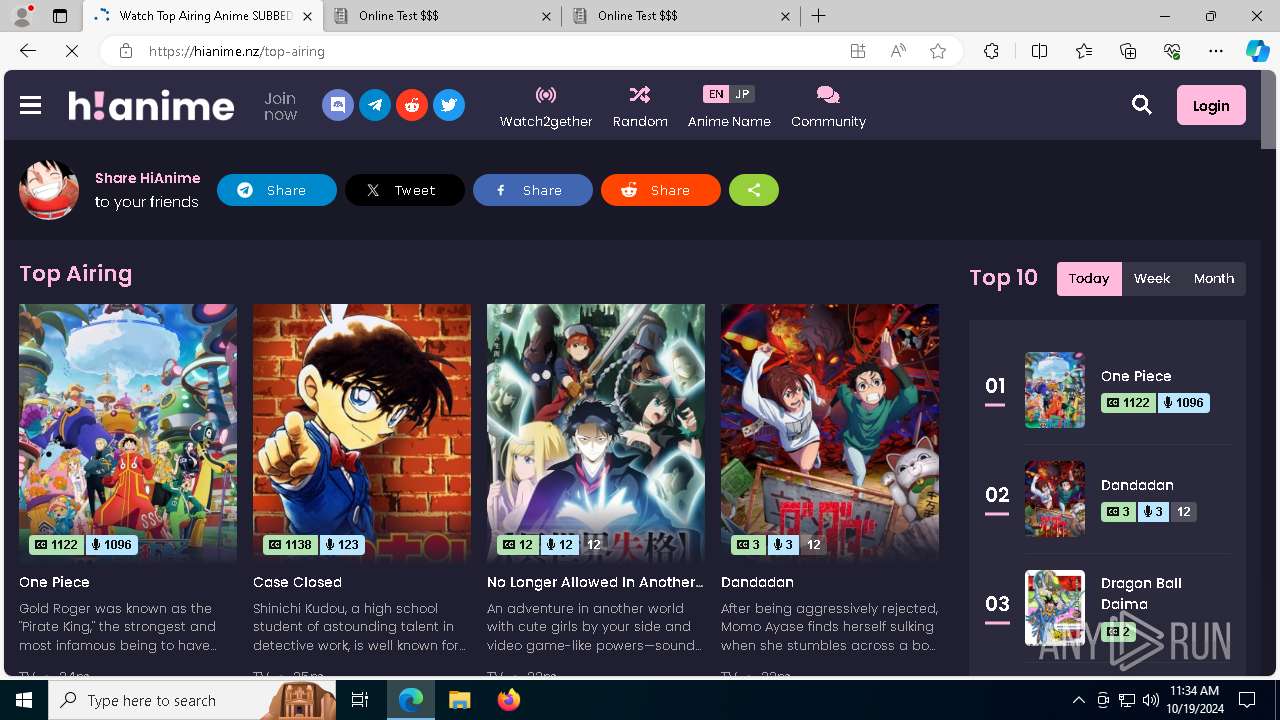The width and height of the screenshot is (1280, 720).
Task: Click Dandadan thumbnail in Top 10
Action: point(1055,499)
